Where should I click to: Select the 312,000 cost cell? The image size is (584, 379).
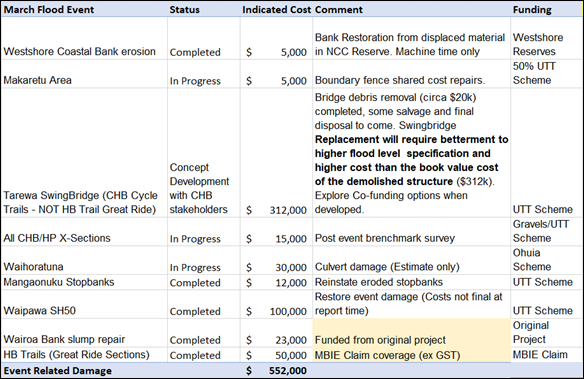[x=276, y=153]
